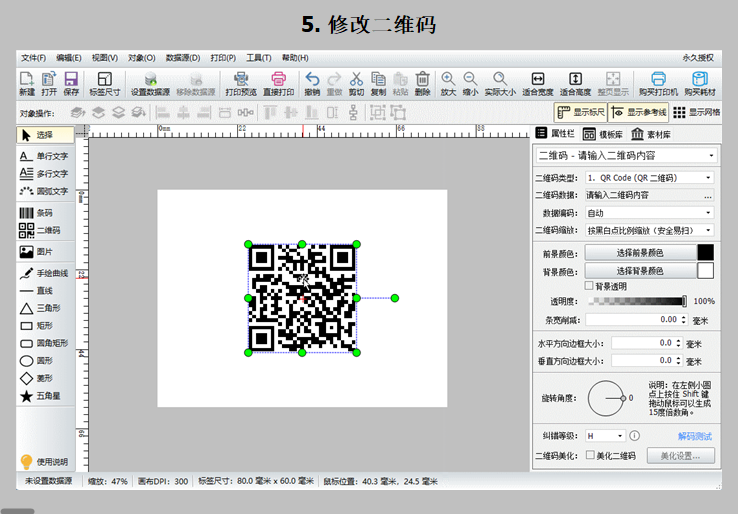Click the 保存 (Save) toolbar icon
This screenshot has height=514, width=738.
coord(71,84)
